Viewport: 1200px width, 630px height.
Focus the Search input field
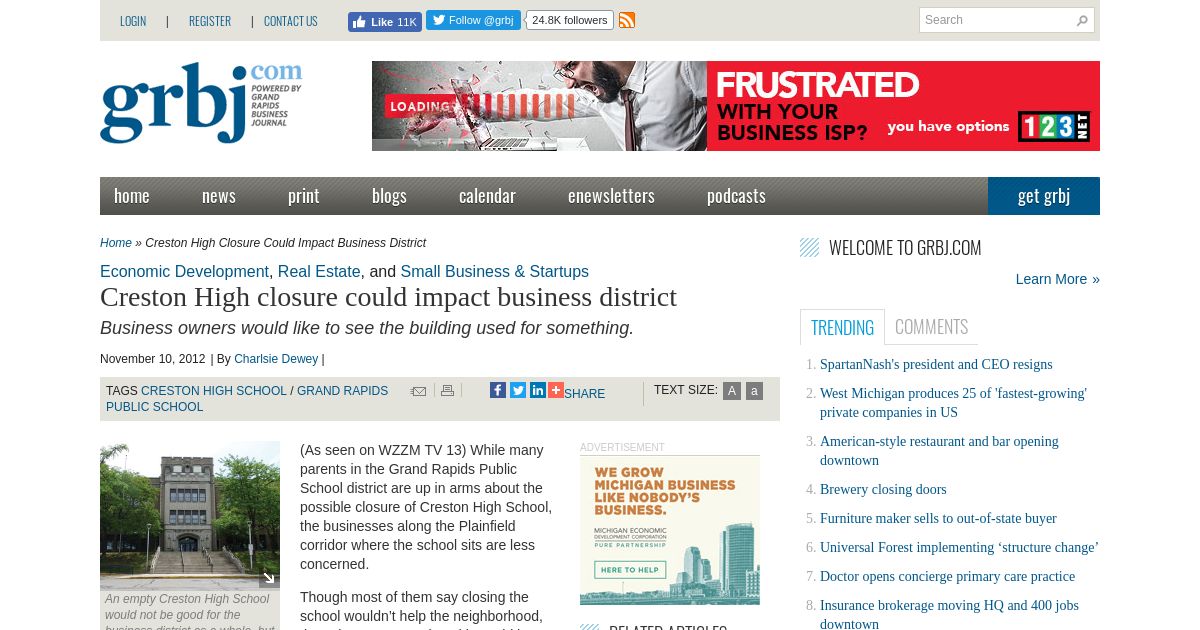pyautogui.click(x=996, y=20)
